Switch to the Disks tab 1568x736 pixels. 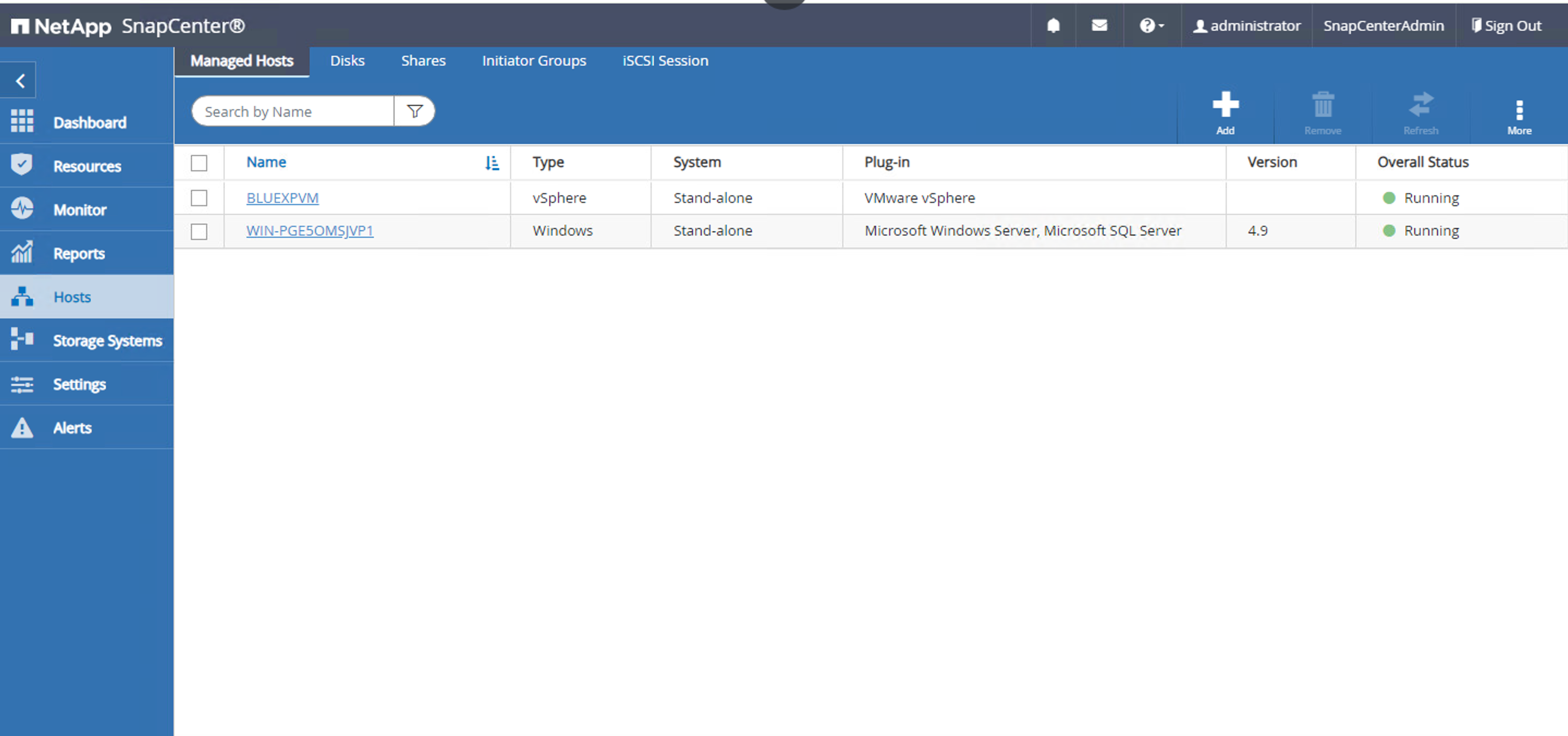pyautogui.click(x=347, y=61)
